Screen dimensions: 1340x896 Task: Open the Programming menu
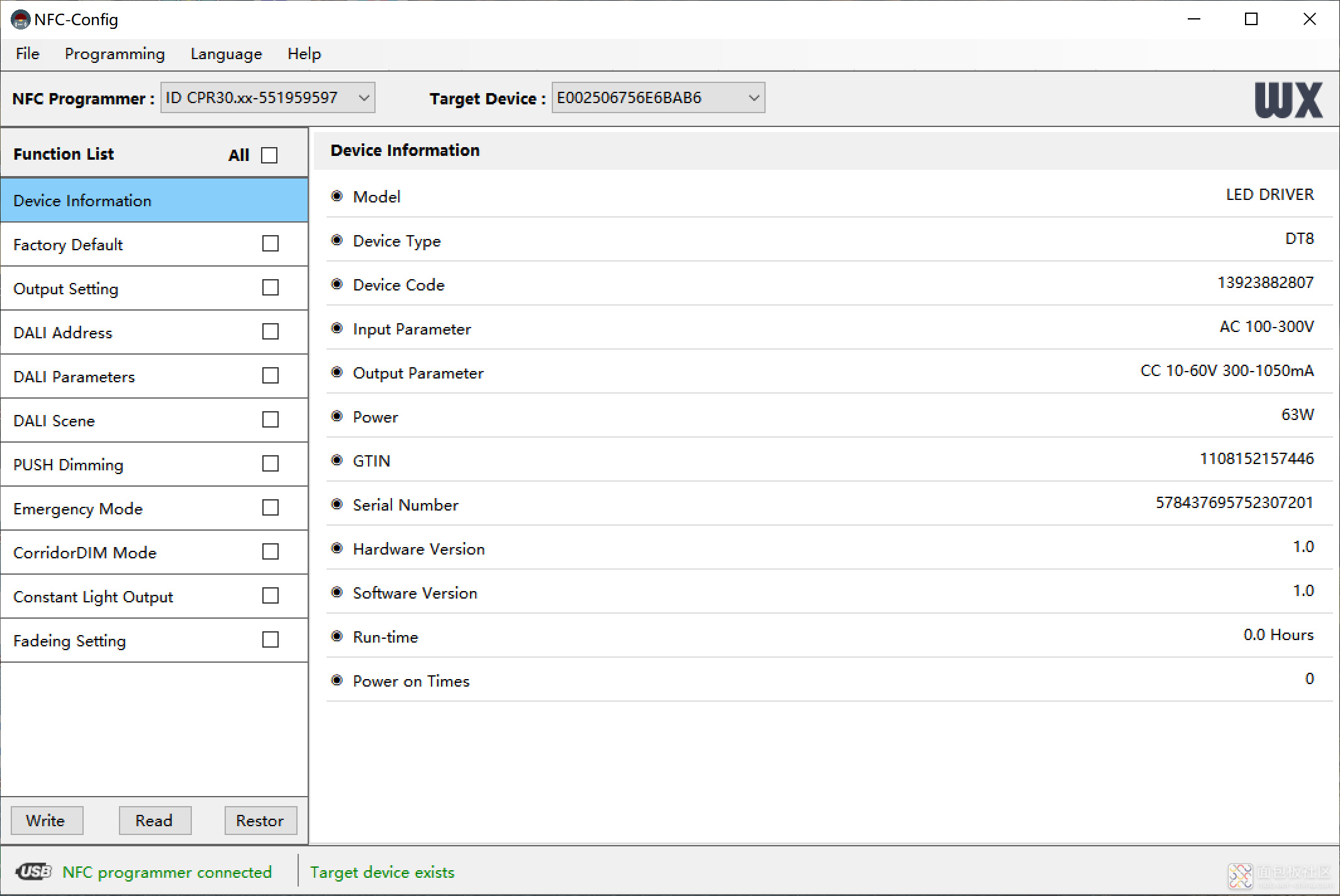pyautogui.click(x=114, y=54)
